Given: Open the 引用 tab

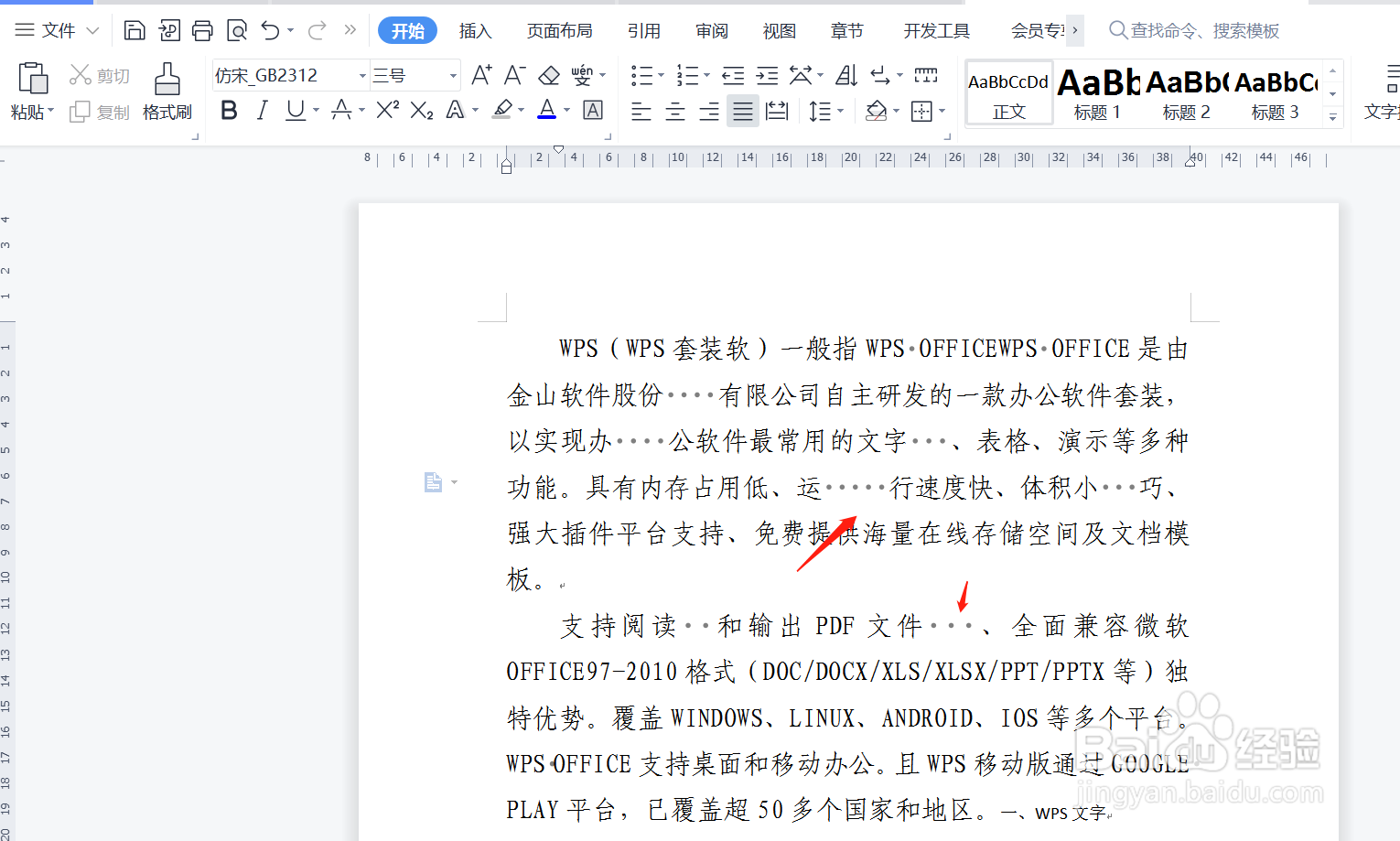Looking at the screenshot, I should [644, 30].
